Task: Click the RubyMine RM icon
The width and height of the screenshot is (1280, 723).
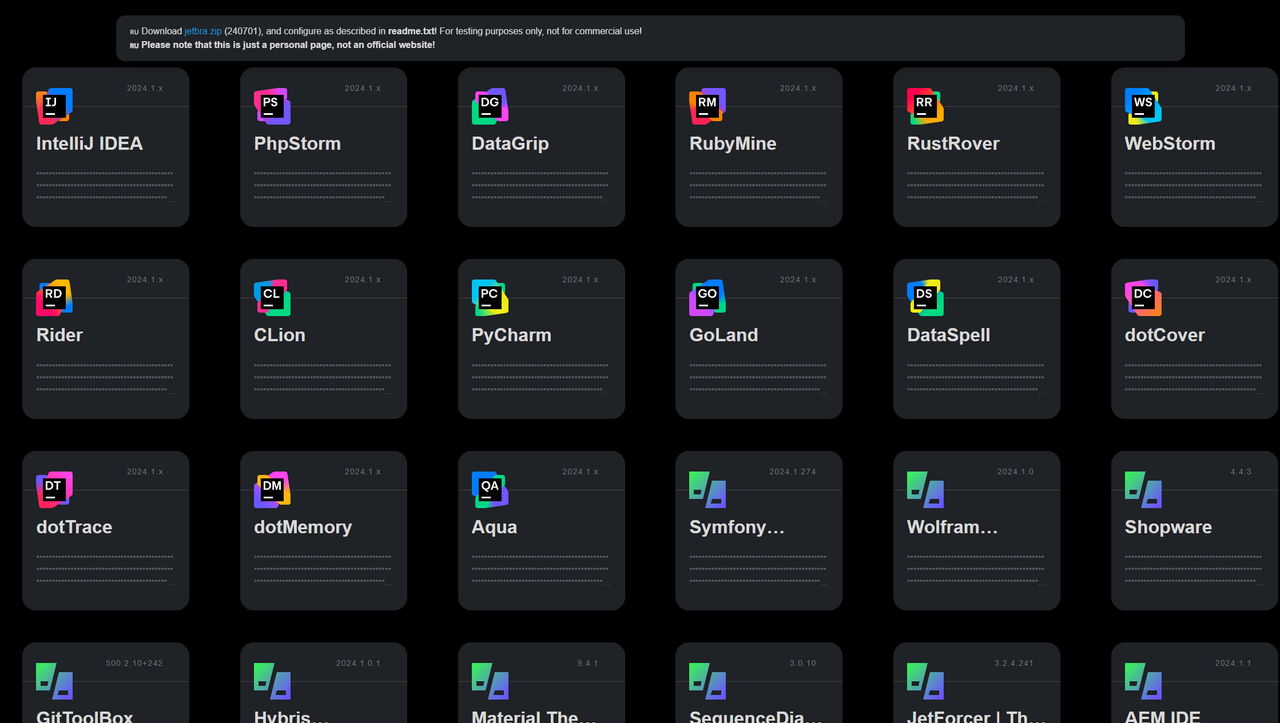Action: click(707, 106)
